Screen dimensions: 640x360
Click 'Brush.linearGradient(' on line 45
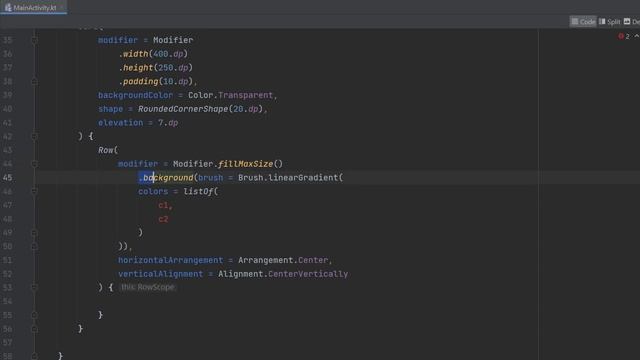[291, 178]
